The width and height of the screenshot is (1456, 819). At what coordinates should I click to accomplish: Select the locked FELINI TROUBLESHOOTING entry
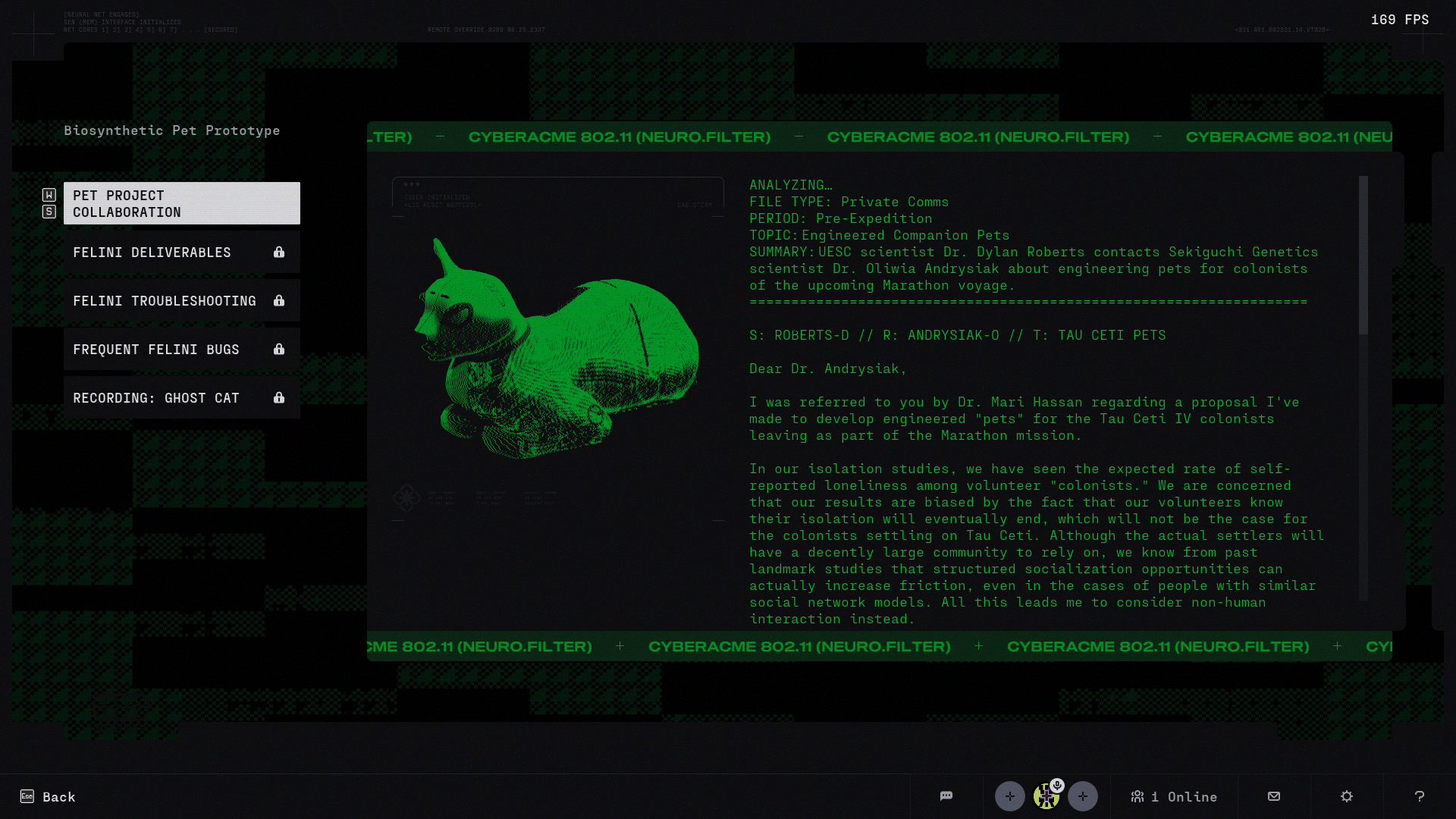click(181, 300)
